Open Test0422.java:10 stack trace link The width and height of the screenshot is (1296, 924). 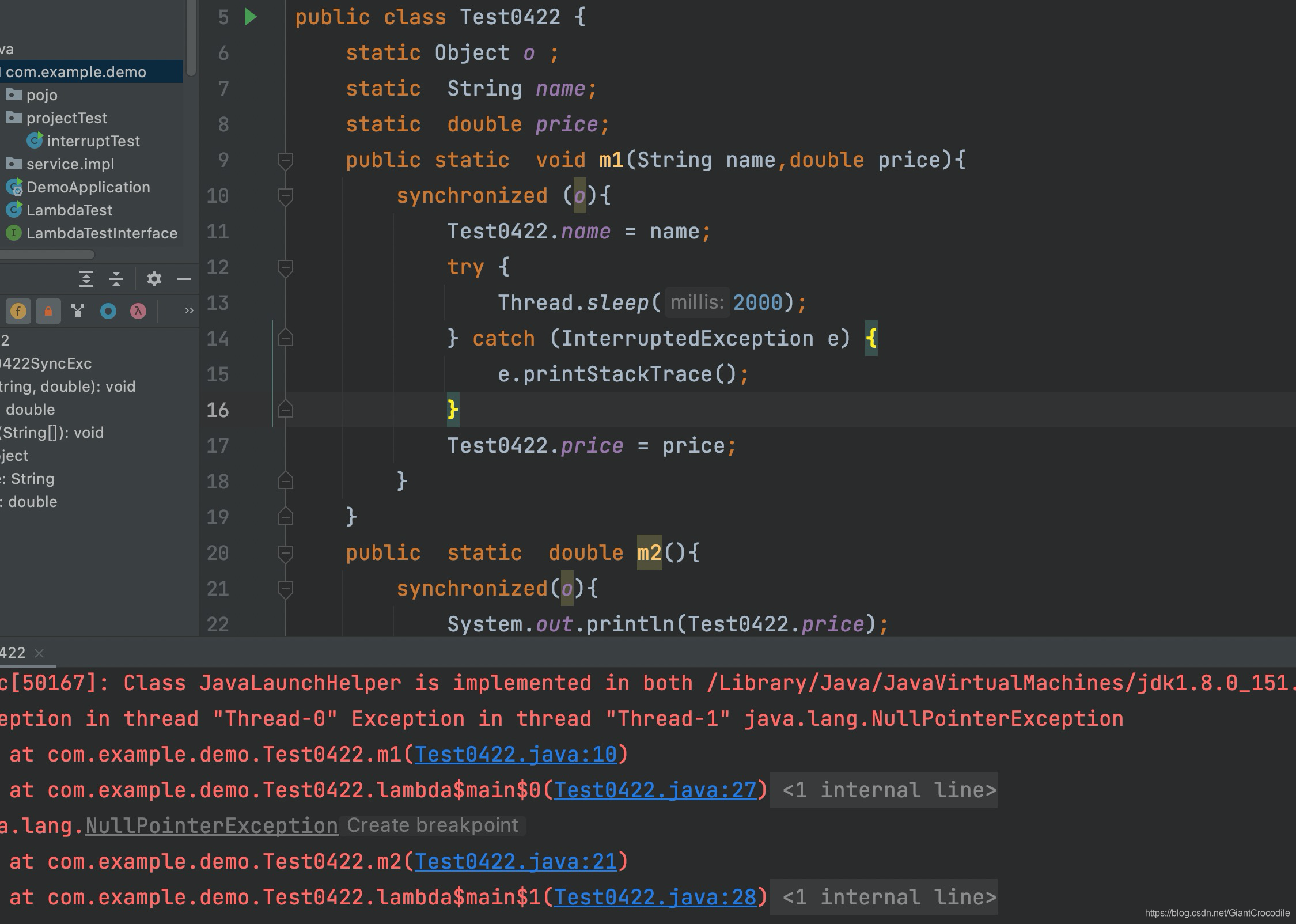516,755
